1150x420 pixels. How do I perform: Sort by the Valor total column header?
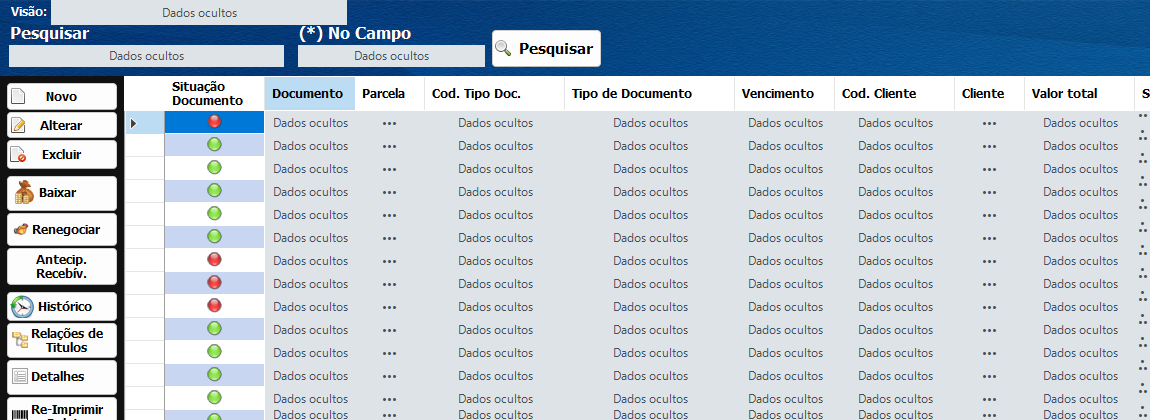tap(1078, 94)
